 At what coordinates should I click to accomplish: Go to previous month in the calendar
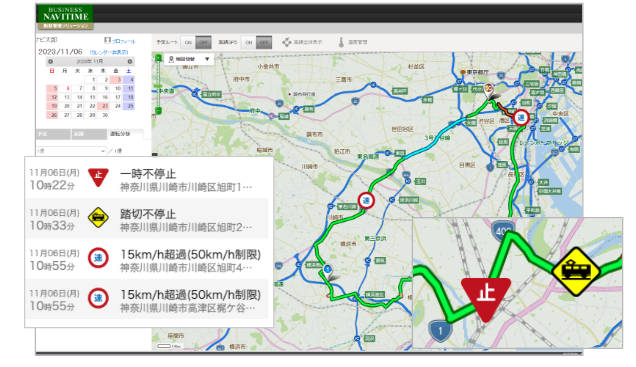pyautogui.click(x=51, y=62)
